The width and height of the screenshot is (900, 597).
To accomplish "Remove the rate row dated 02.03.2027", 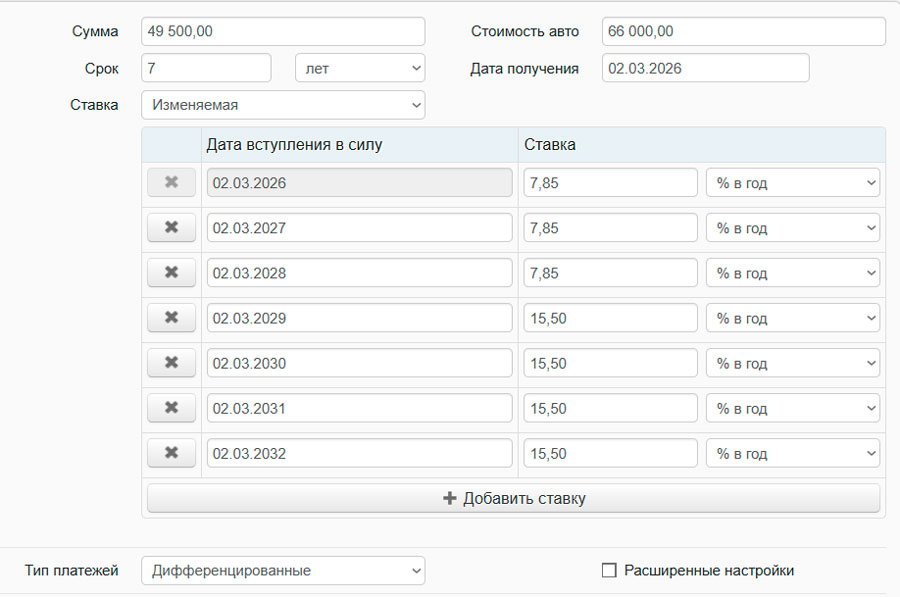I will pyautogui.click(x=171, y=228).
